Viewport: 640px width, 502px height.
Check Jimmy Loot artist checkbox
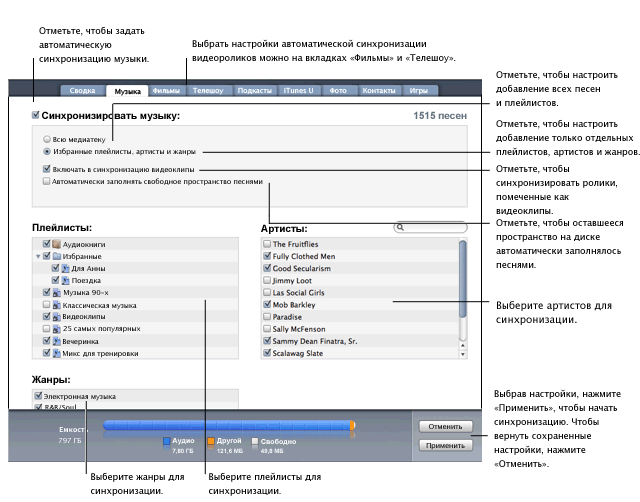267,280
